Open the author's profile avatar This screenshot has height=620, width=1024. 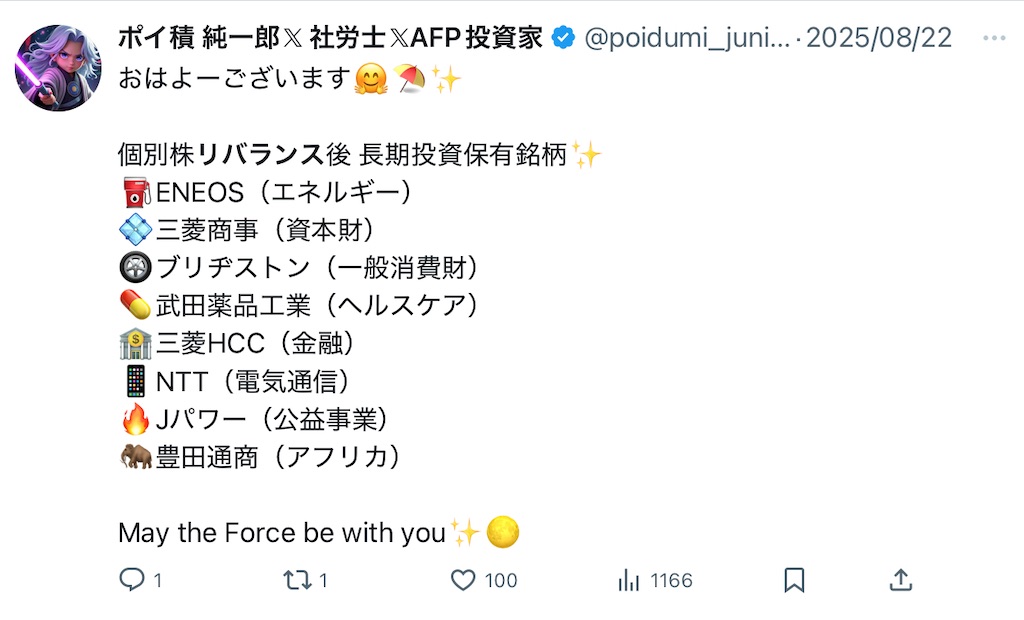click(58, 68)
